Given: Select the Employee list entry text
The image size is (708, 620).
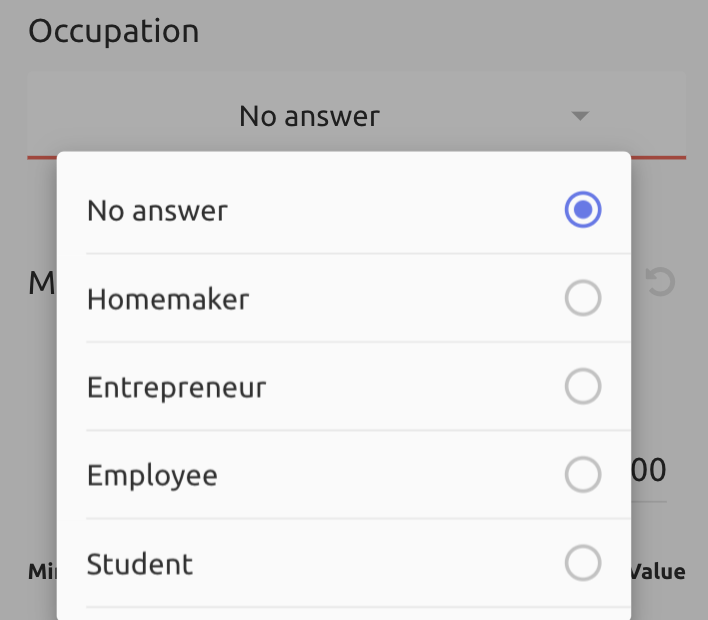Looking at the screenshot, I should pyautogui.click(x=152, y=475).
